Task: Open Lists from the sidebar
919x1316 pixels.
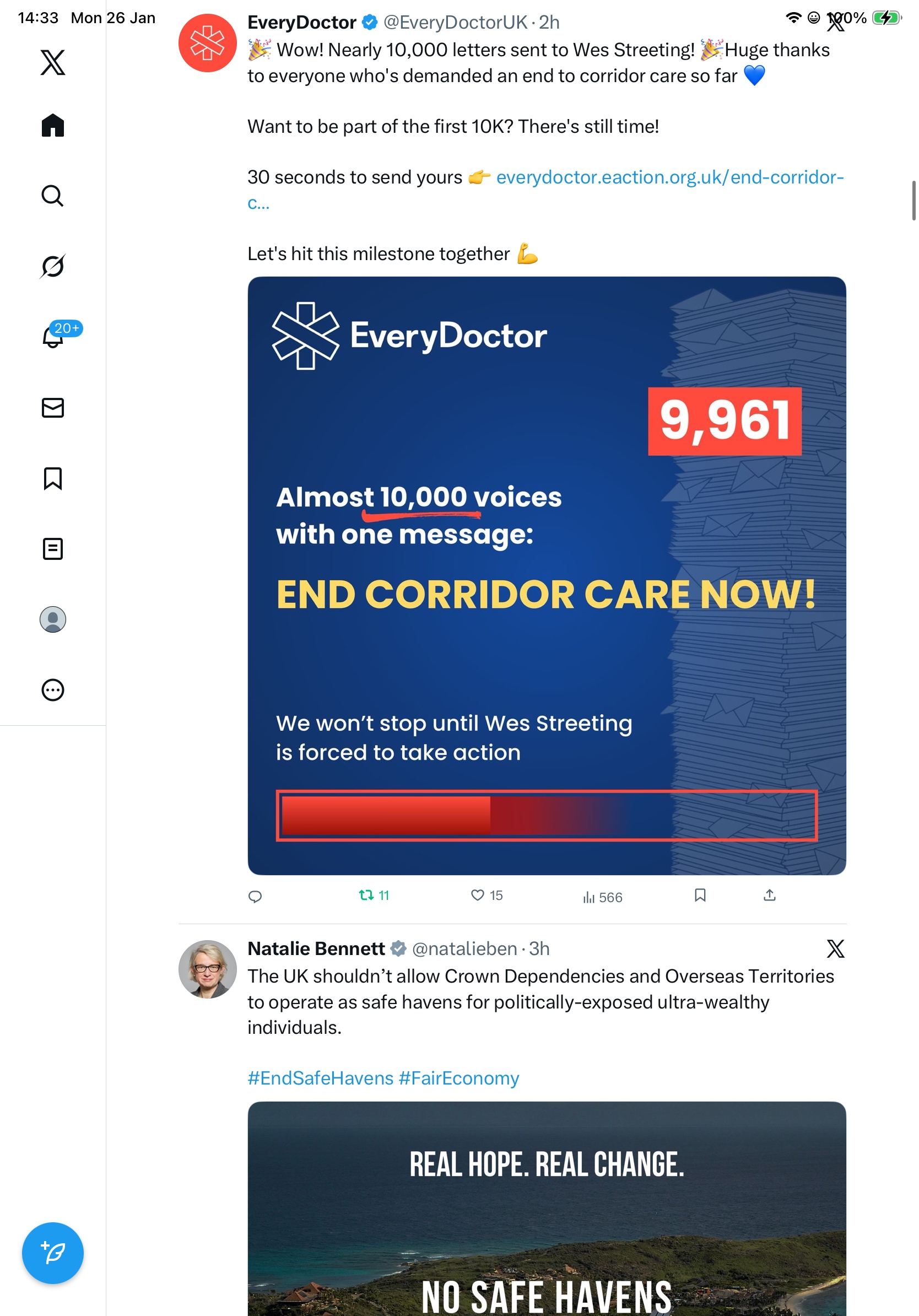Action: [53, 549]
